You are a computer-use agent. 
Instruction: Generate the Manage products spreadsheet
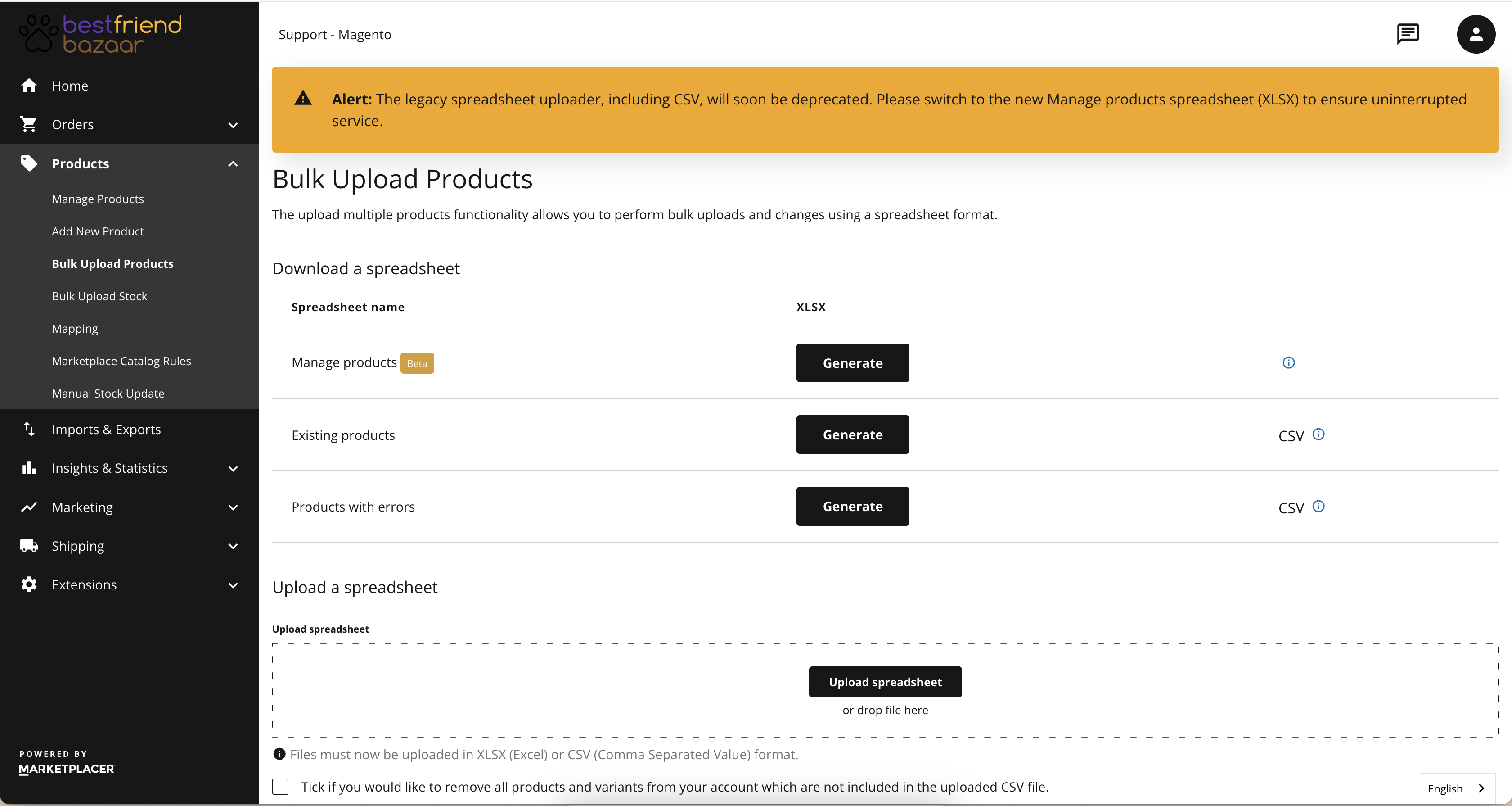[x=852, y=363]
